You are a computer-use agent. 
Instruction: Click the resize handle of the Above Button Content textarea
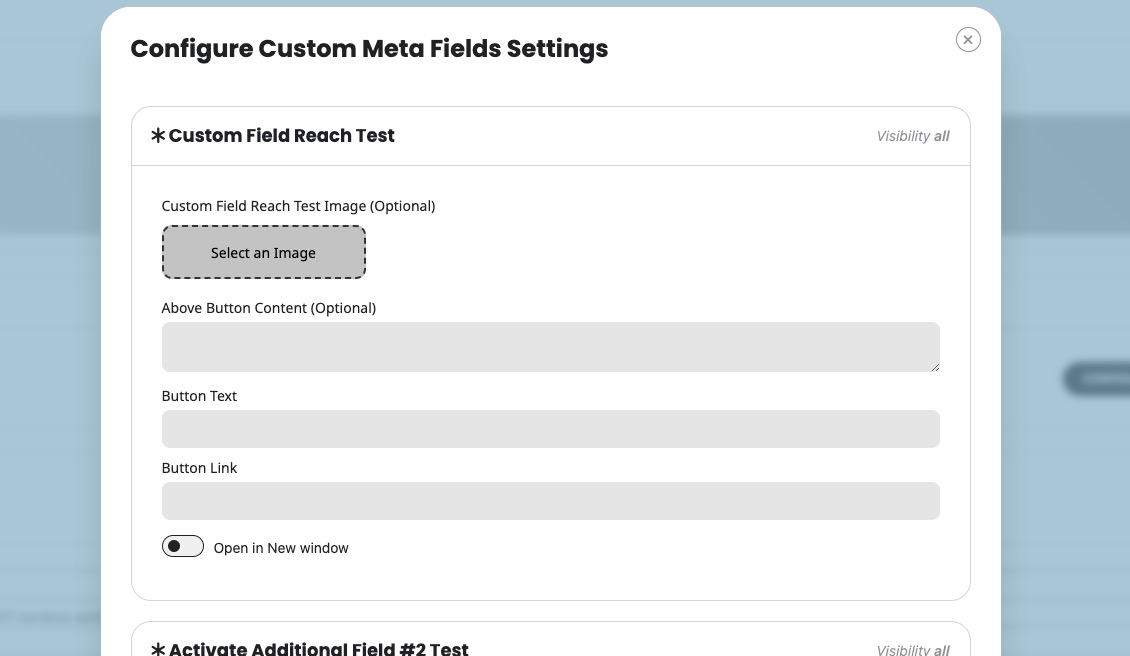(935, 367)
